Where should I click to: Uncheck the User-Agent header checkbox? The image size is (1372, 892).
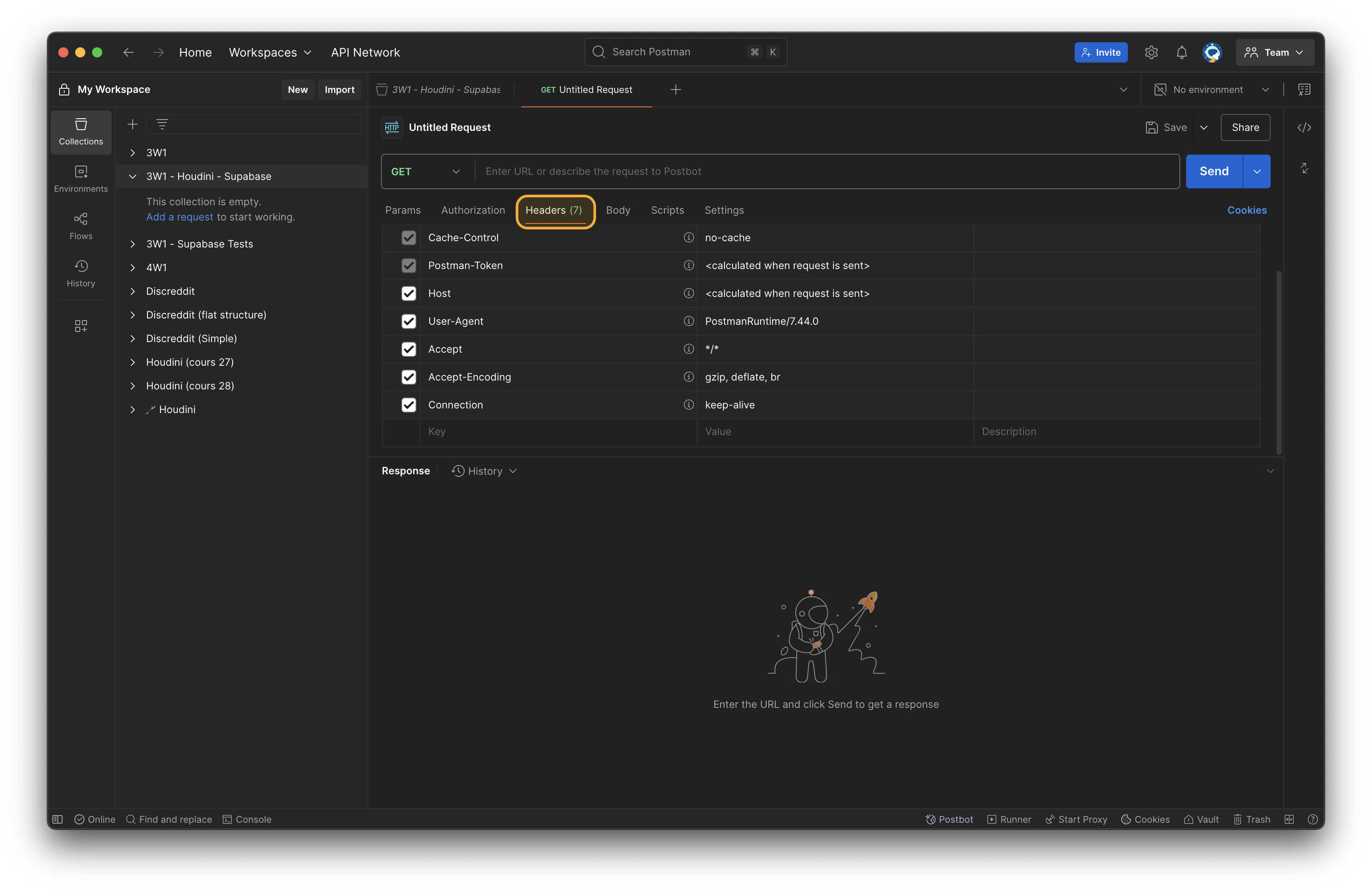(x=409, y=321)
